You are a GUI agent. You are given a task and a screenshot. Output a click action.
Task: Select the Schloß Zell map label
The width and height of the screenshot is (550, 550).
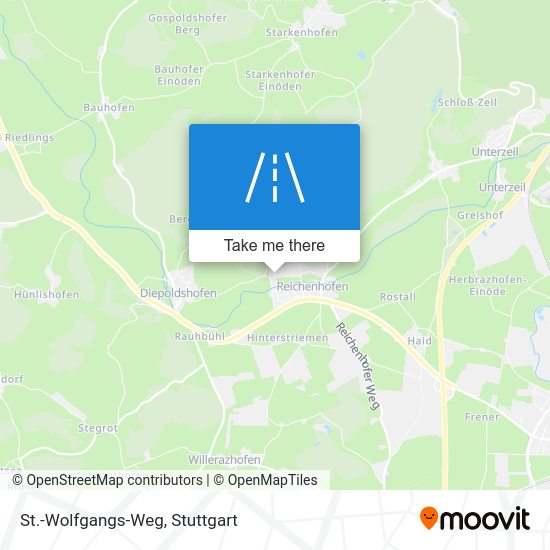click(x=467, y=102)
